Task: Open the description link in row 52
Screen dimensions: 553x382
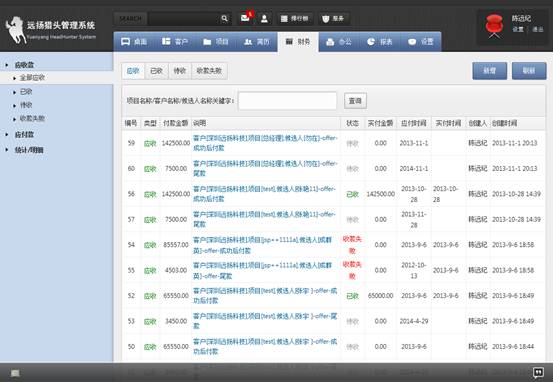Action: coord(265,296)
